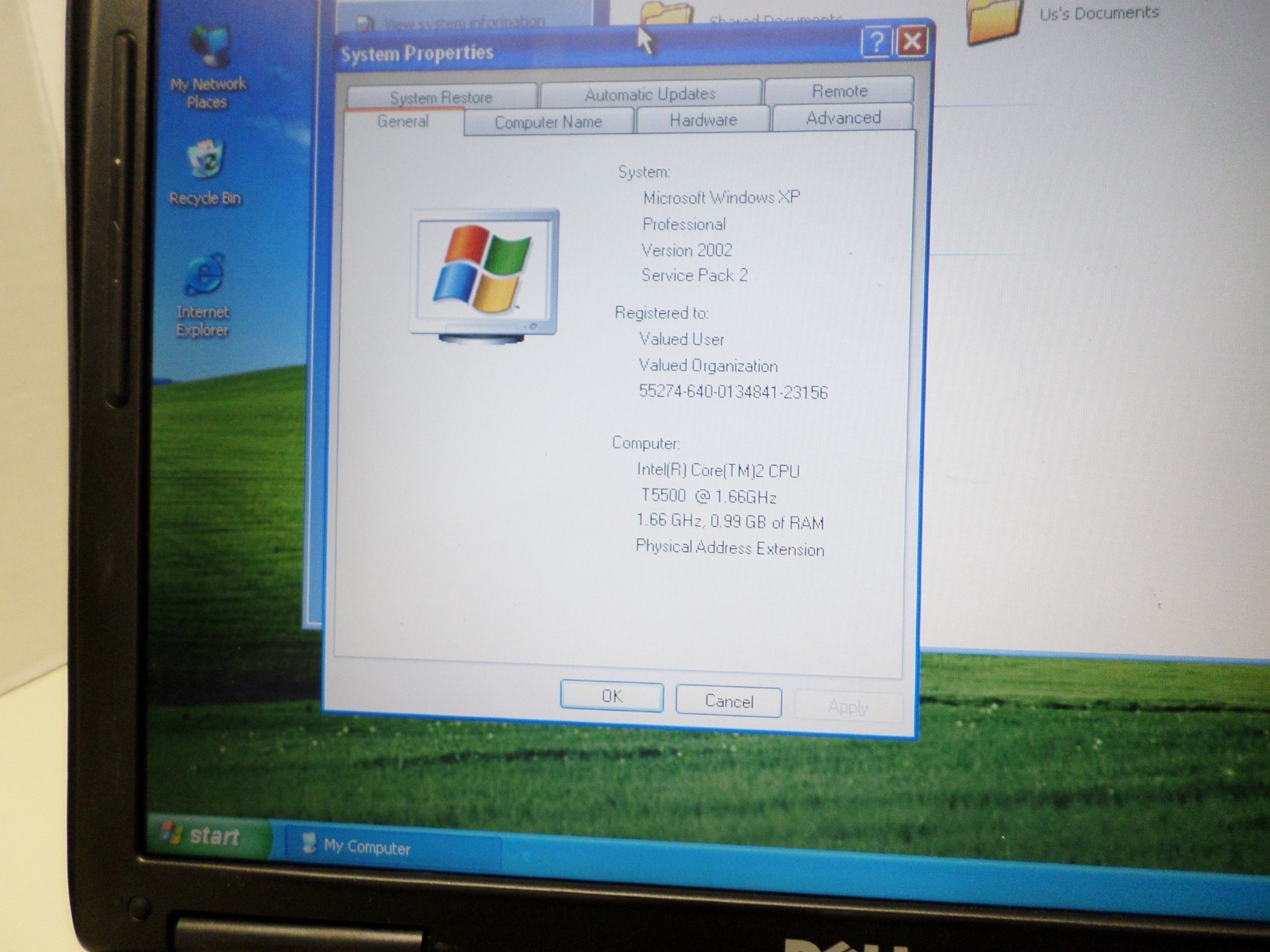Click the Physical Address Extension text
1270x952 pixels.
coord(729,548)
